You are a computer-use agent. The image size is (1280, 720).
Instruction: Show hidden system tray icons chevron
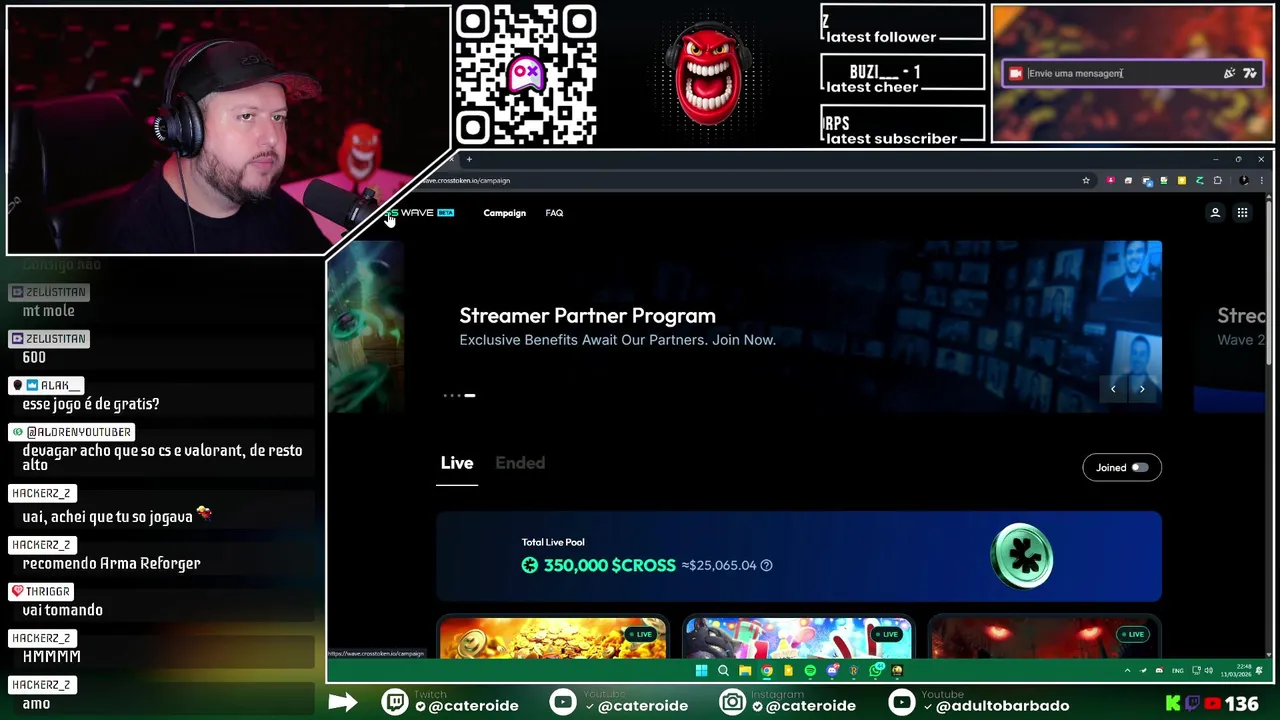[1127, 670]
